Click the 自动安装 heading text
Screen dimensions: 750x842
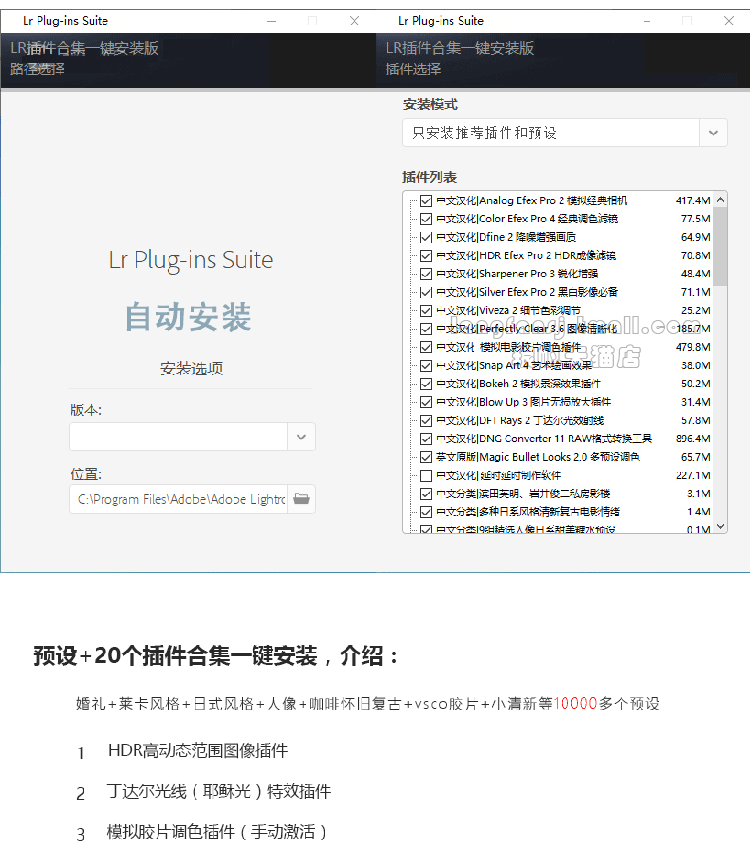[188, 316]
